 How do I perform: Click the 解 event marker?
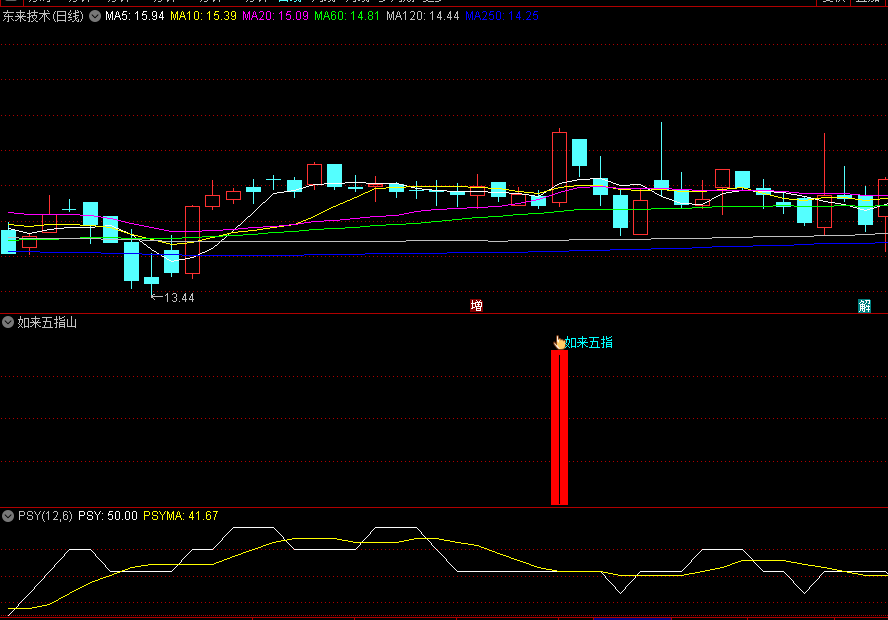pyautogui.click(x=864, y=306)
